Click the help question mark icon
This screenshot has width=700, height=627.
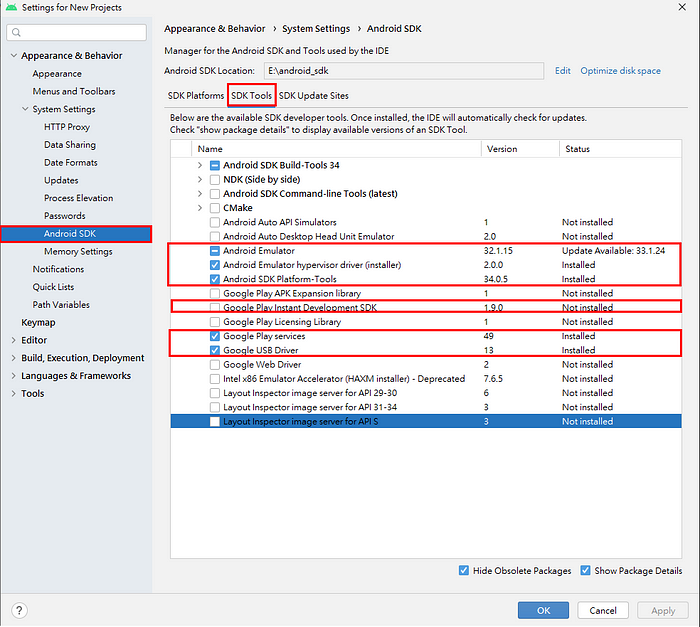[19, 610]
